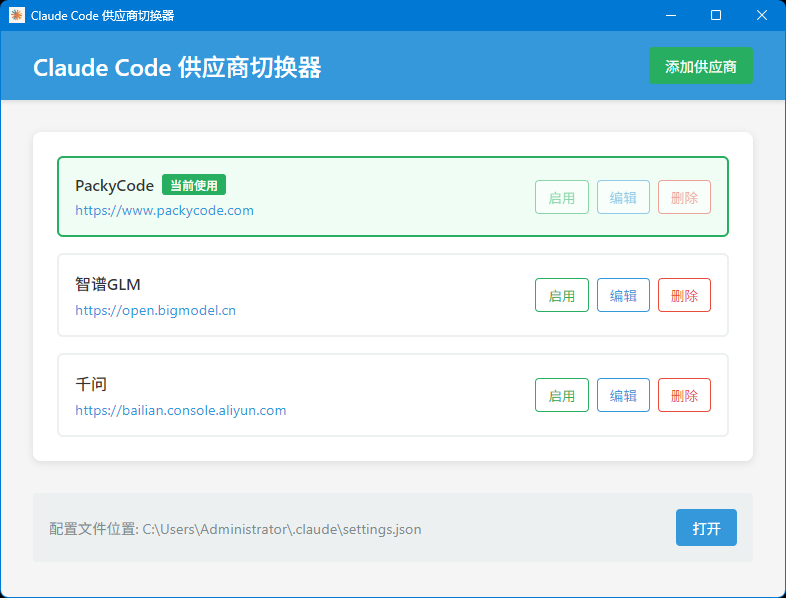Click the settings.json config path text
Viewport: 786px width, 598px height.
tap(281, 529)
